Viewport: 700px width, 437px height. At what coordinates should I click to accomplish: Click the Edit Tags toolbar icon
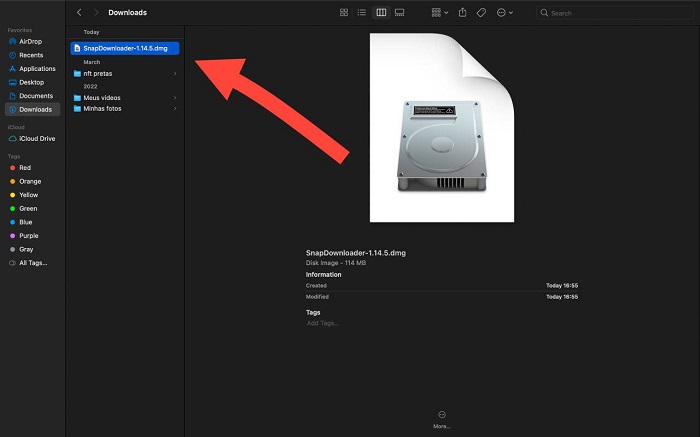click(481, 12)
